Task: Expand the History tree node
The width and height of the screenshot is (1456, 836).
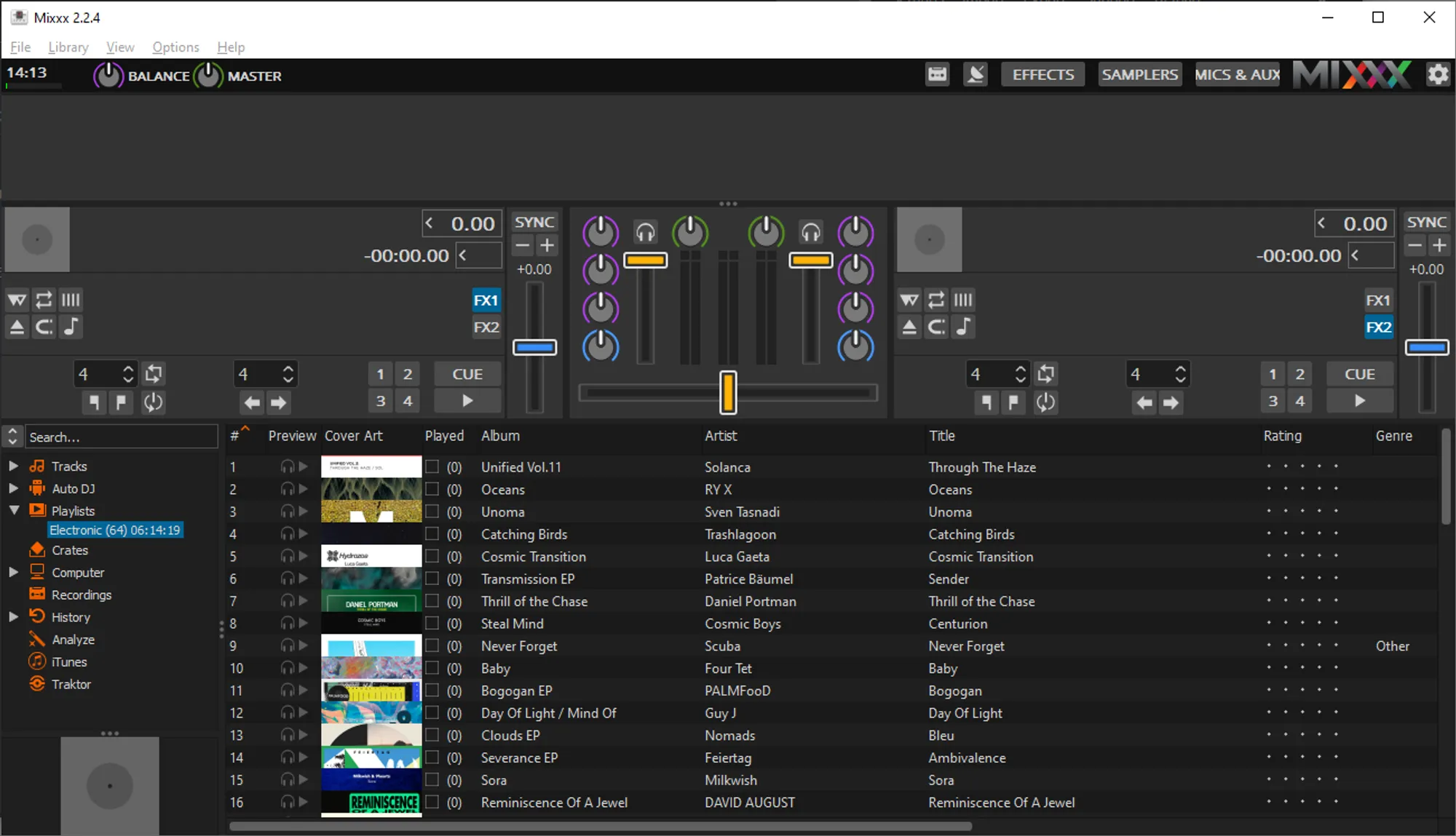Action: [x=13, y=617]
